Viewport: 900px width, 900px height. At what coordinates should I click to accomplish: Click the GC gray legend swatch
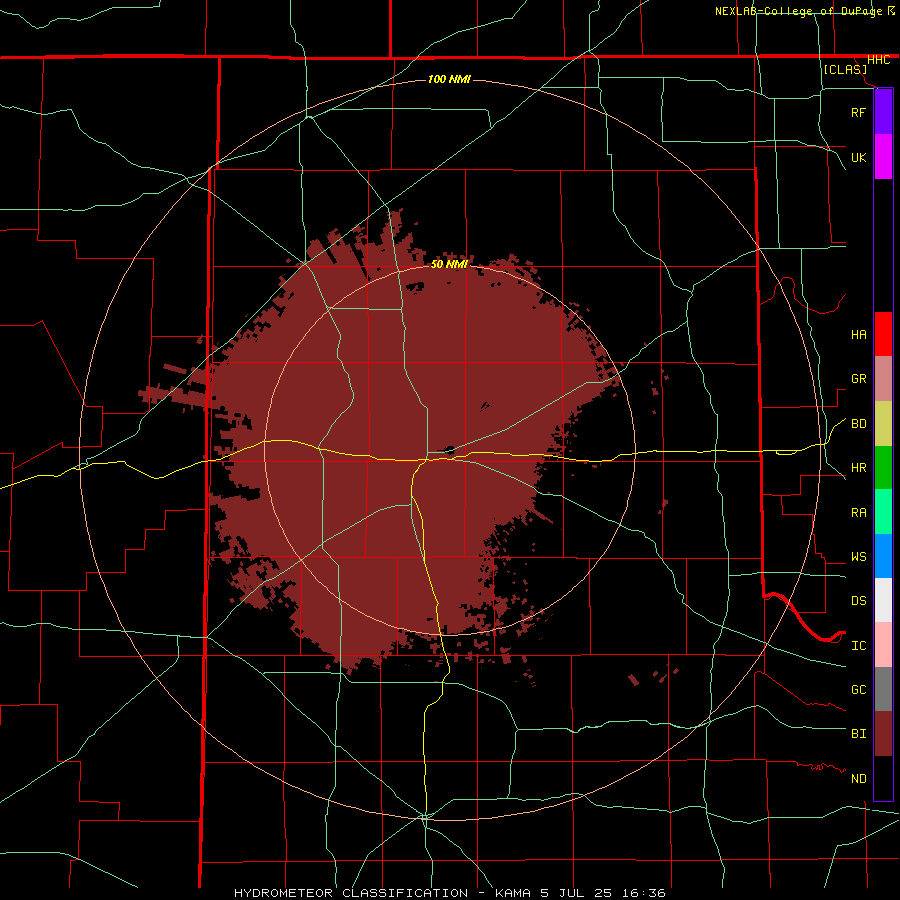tap(883, 689)
